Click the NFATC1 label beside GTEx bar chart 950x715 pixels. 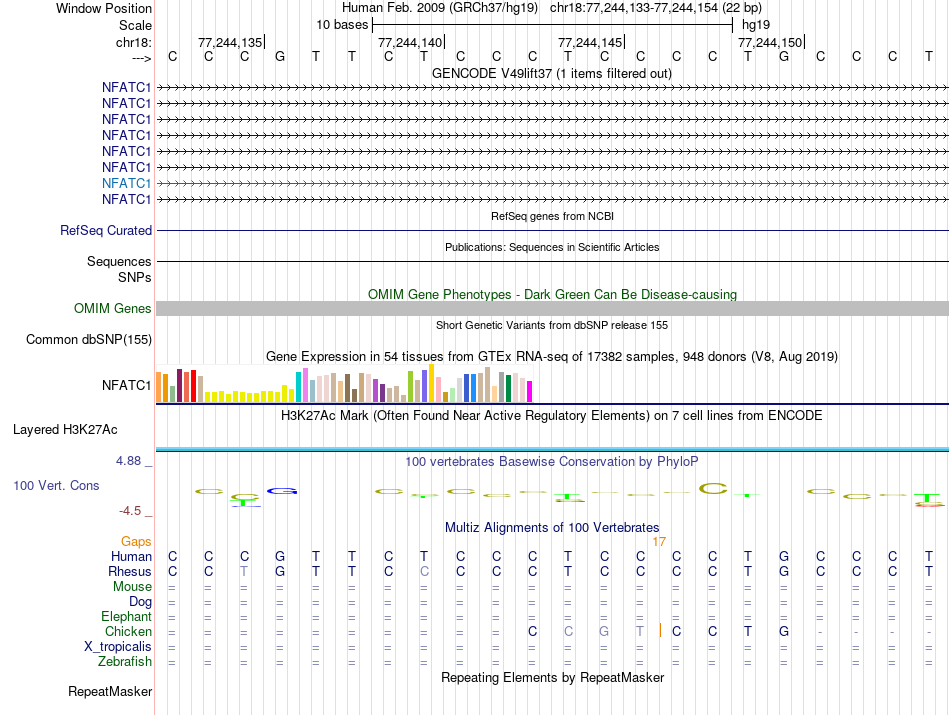pyautogui.click(x=126, y=385)
